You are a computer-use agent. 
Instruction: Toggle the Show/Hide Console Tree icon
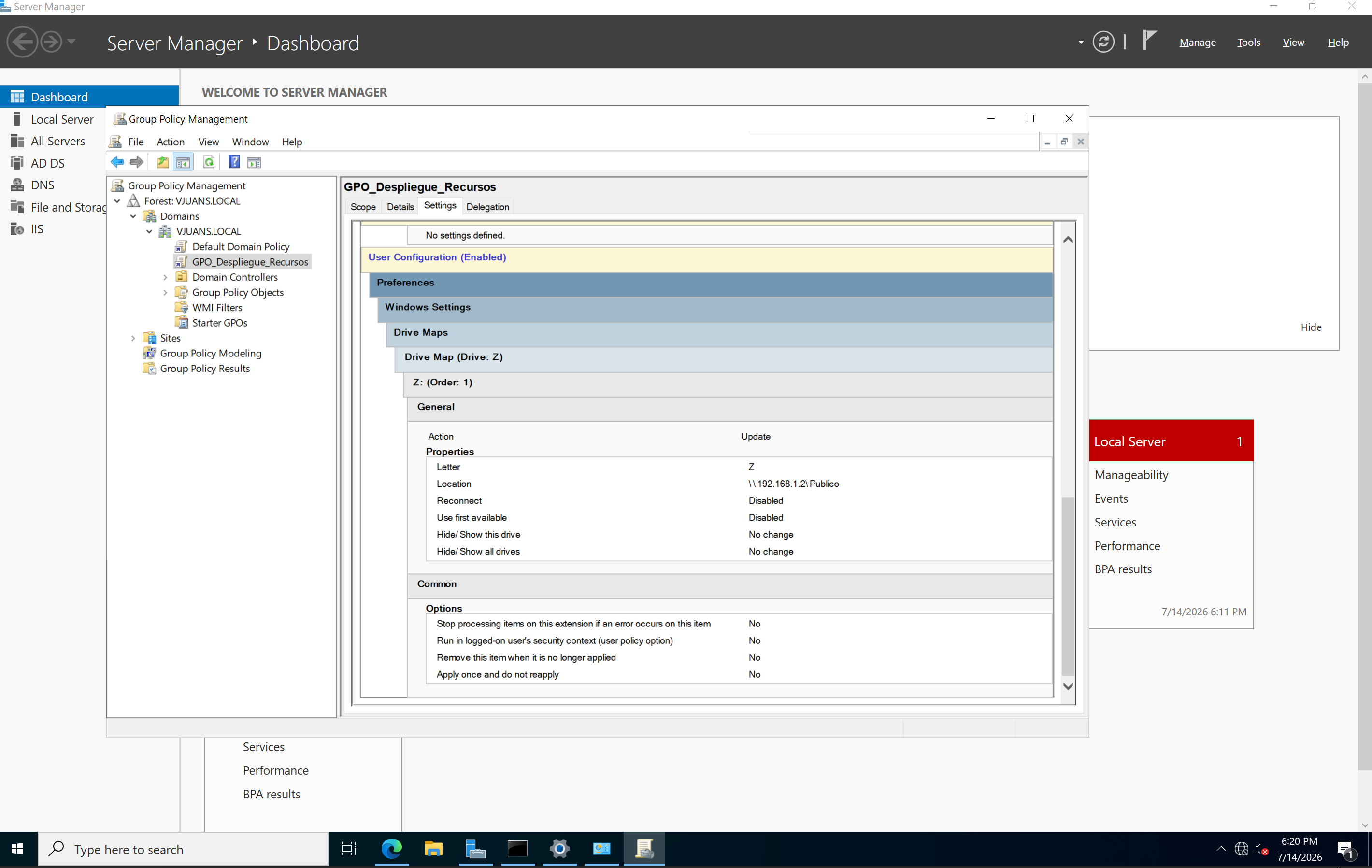click(183, 162)
